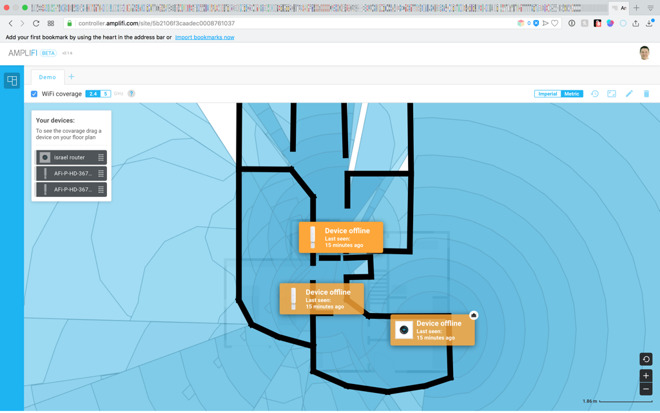The height and width of the screenshot is (413, 660).
Task: Select the israel router device row
Action: pos(71,157)
